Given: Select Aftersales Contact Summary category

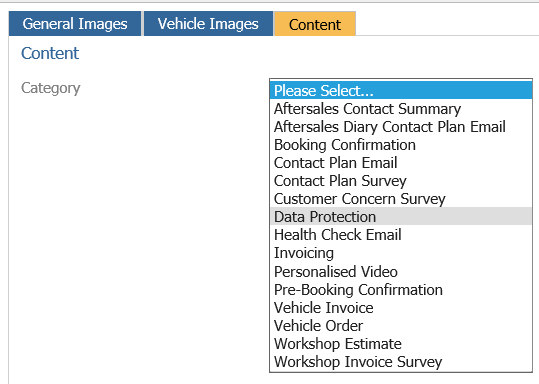Looking at the screenshot, I should (401, 109).
